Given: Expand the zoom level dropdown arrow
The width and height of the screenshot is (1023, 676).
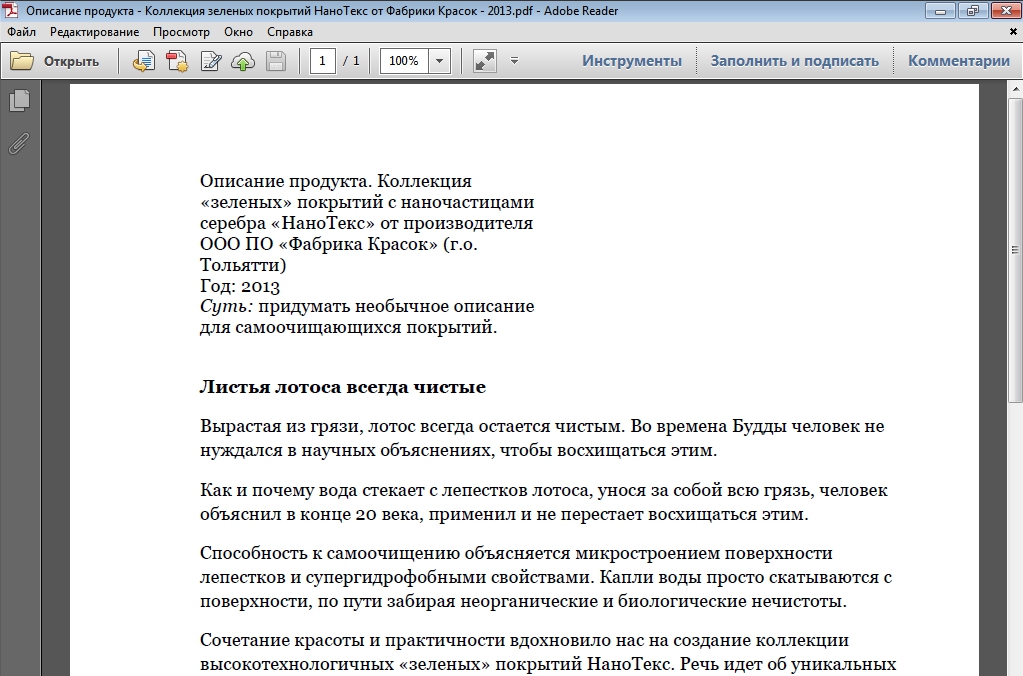Looking at the screenshot, I should [x=439, y=61].
